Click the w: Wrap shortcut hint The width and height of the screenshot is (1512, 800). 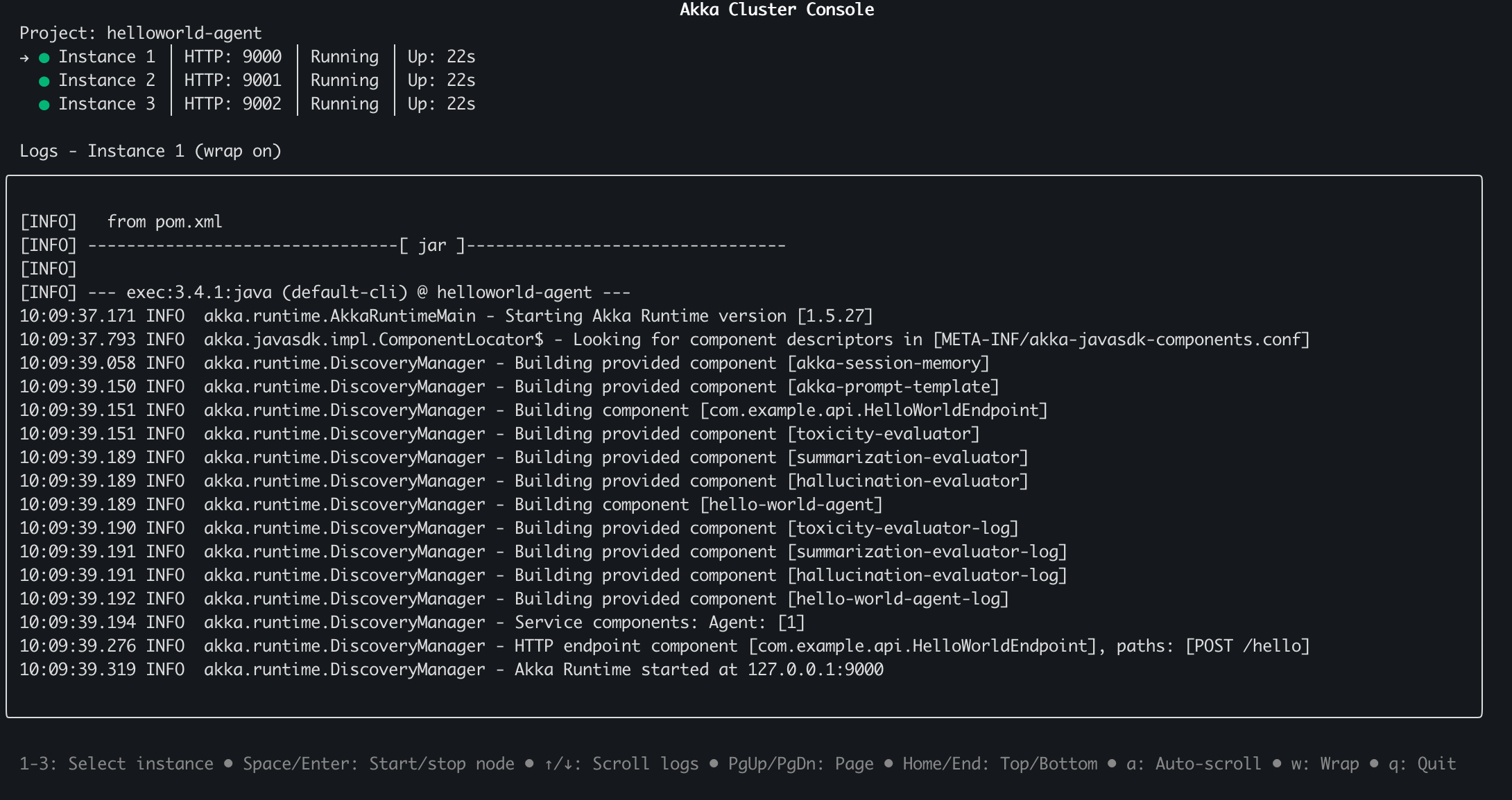[x=1324, y=764]
